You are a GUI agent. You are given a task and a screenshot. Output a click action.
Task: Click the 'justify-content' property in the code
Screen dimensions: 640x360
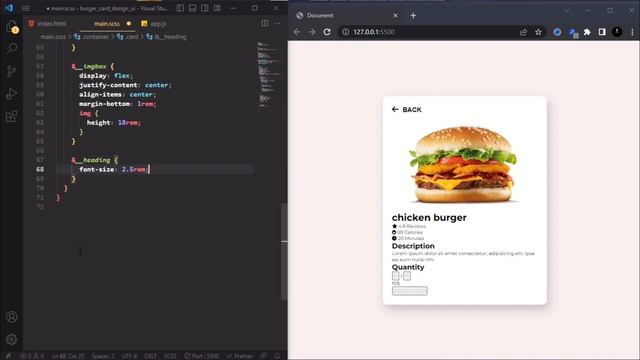(x=108, y=85)
